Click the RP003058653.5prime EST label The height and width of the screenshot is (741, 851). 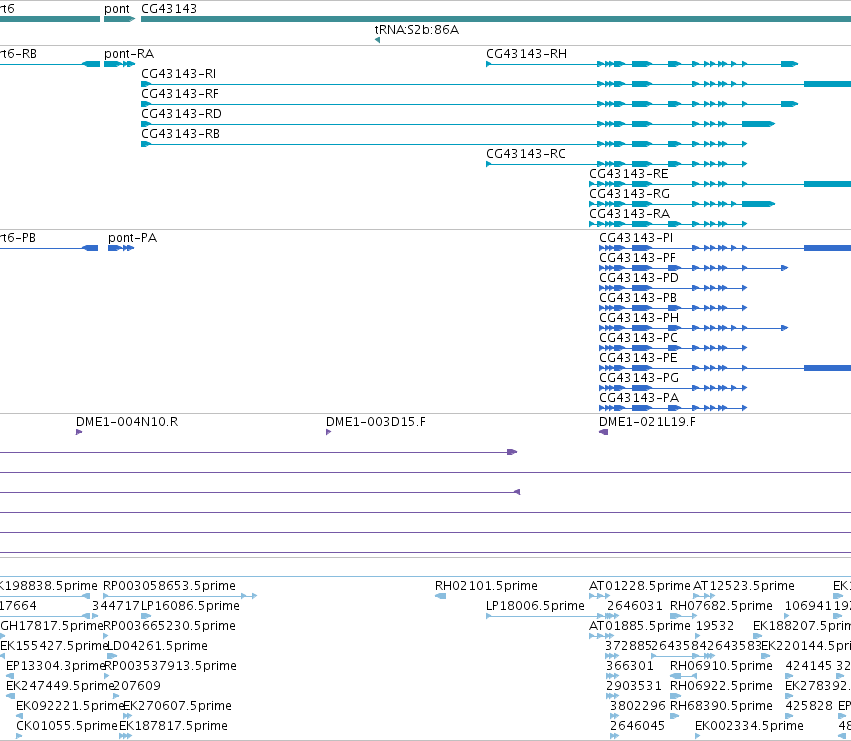(x=169, y=586)
